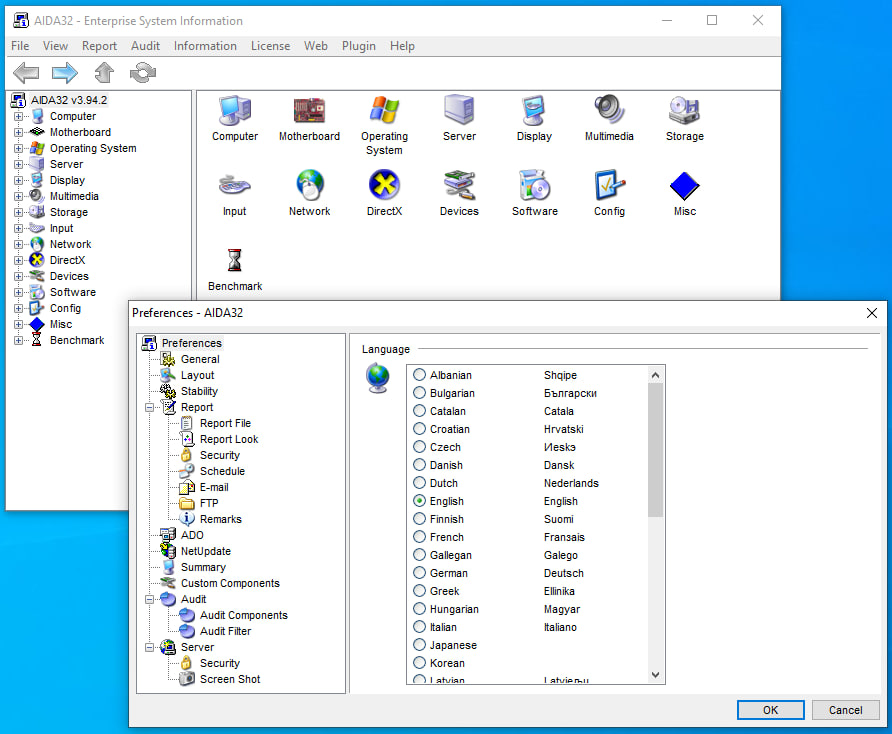Select Layout in Preferences tree

197,375
